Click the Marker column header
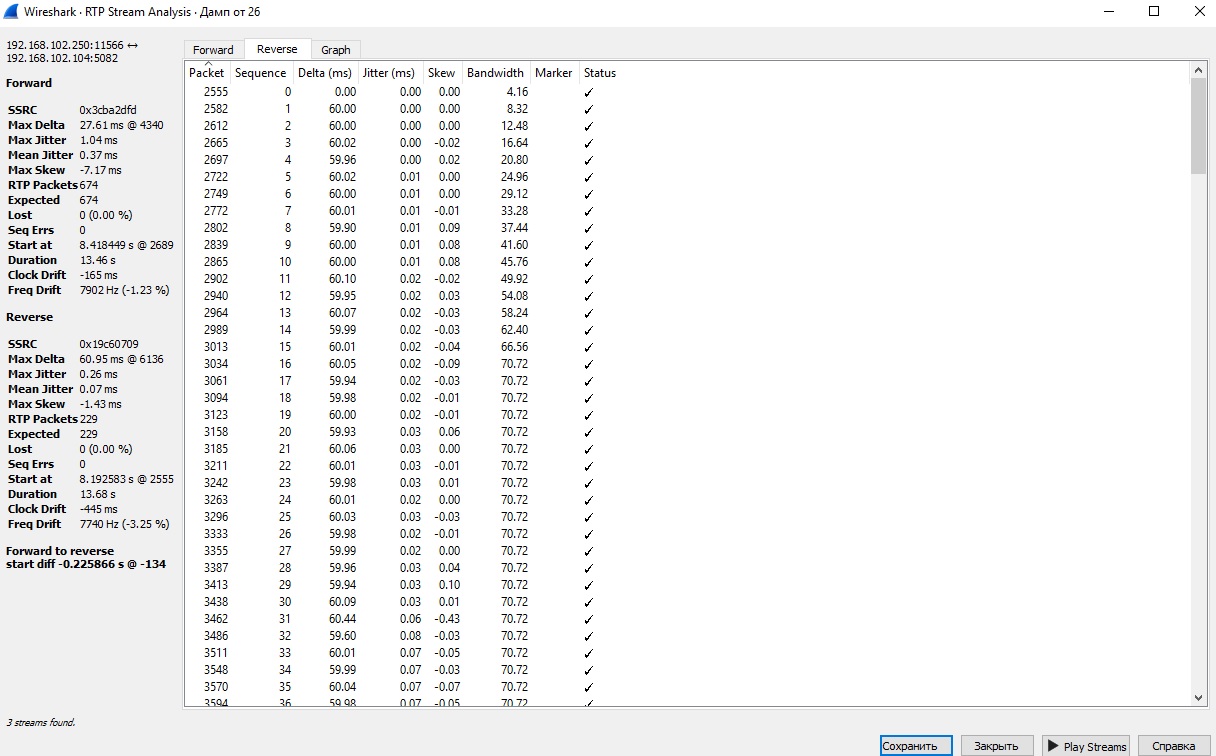The width and height of the screenshot is (1216, 756). coord(553,73)
